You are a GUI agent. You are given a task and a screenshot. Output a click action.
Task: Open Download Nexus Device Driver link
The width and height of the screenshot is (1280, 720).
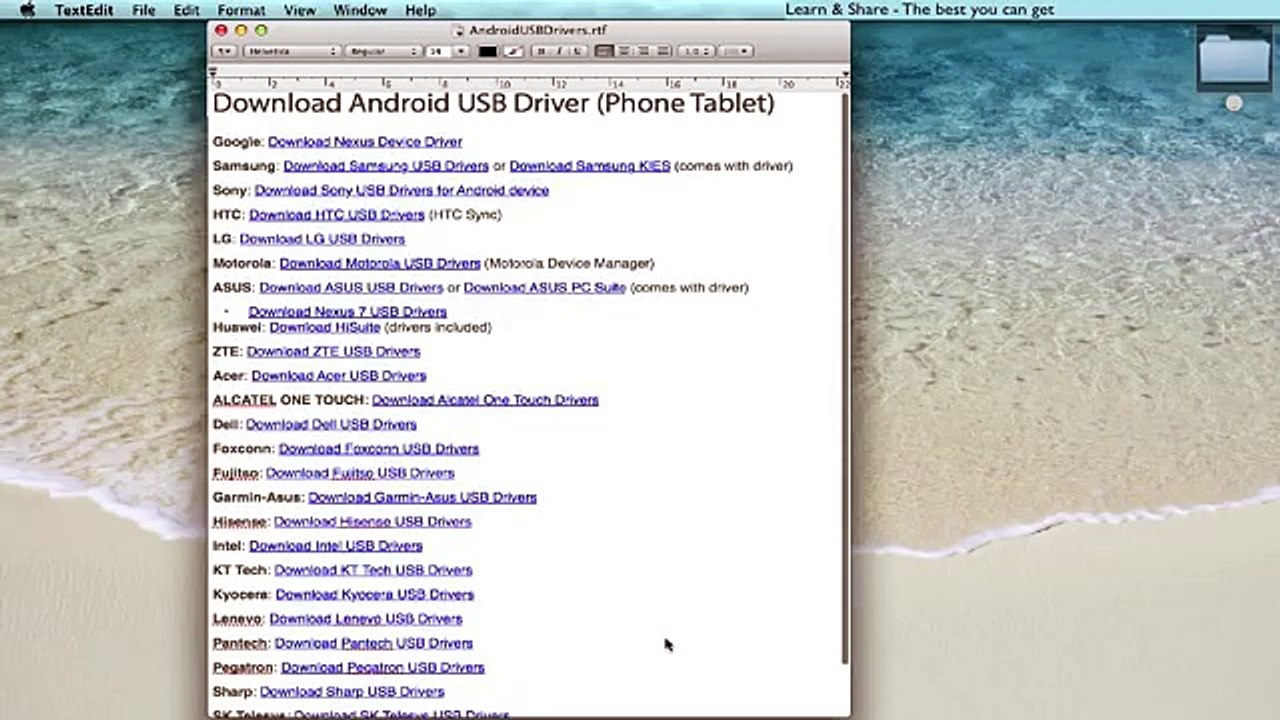(x=364, y=142)
